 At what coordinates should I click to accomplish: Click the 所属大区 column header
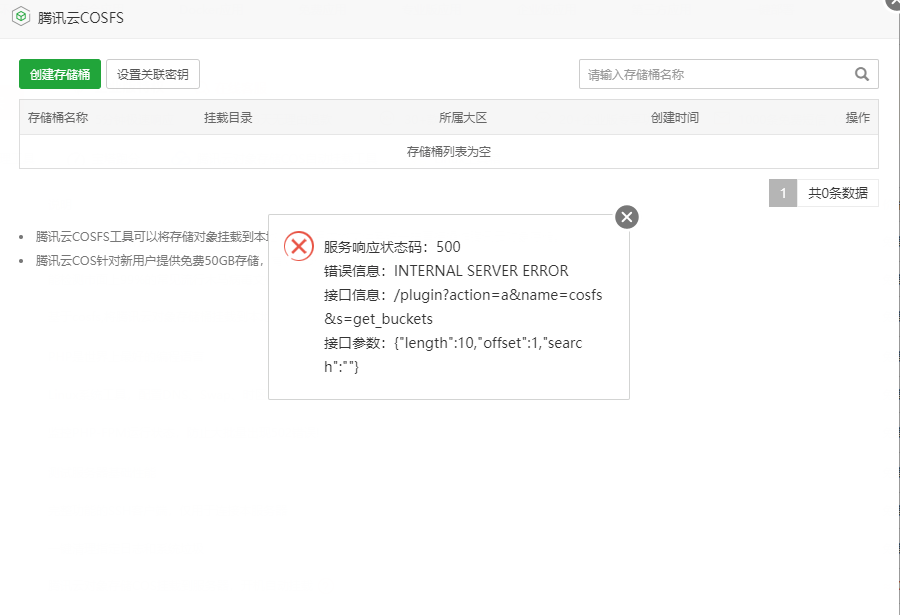pyautogui.click(x=463, y=118)
